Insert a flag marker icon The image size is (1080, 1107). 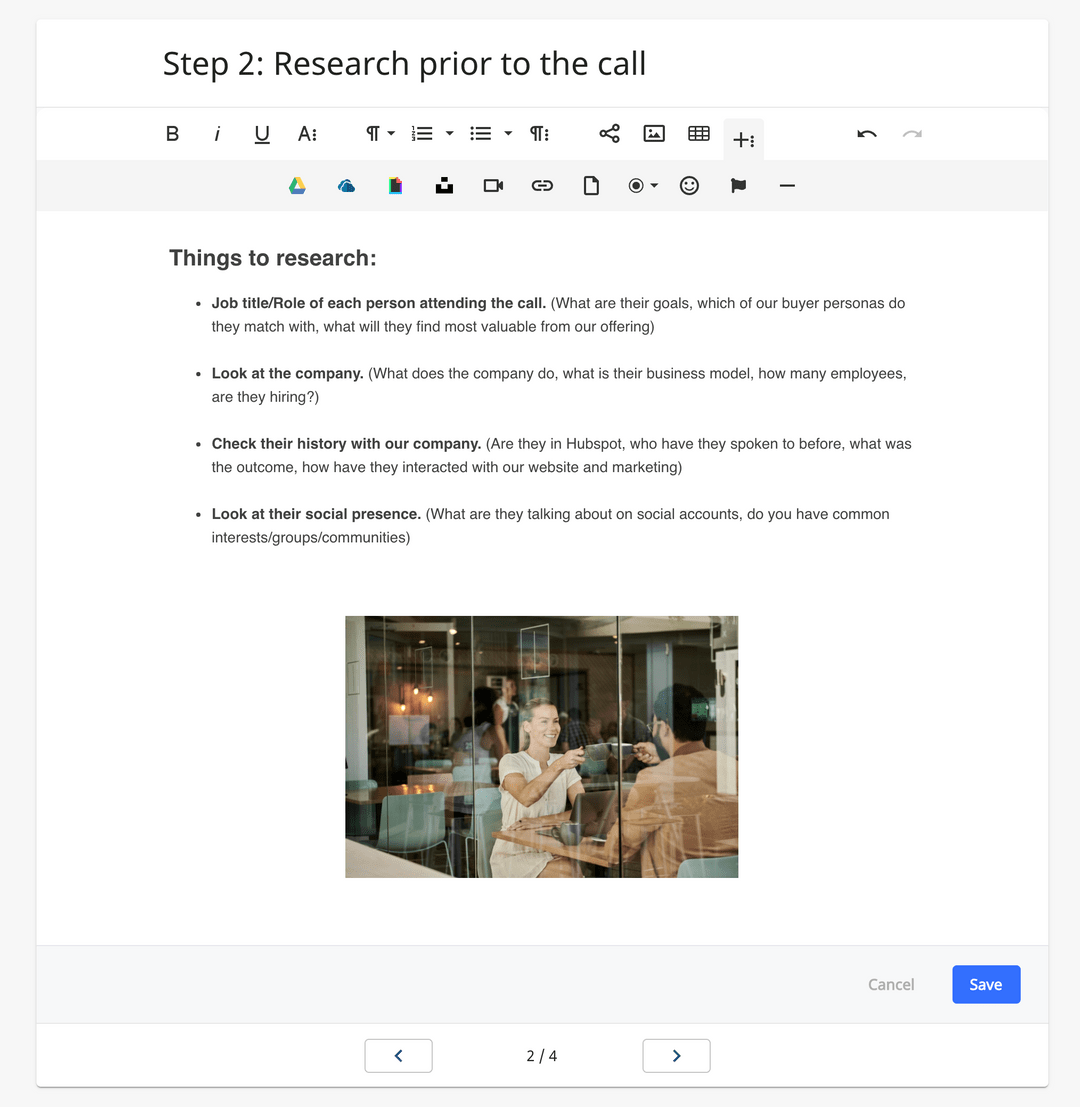click(738, 186)
